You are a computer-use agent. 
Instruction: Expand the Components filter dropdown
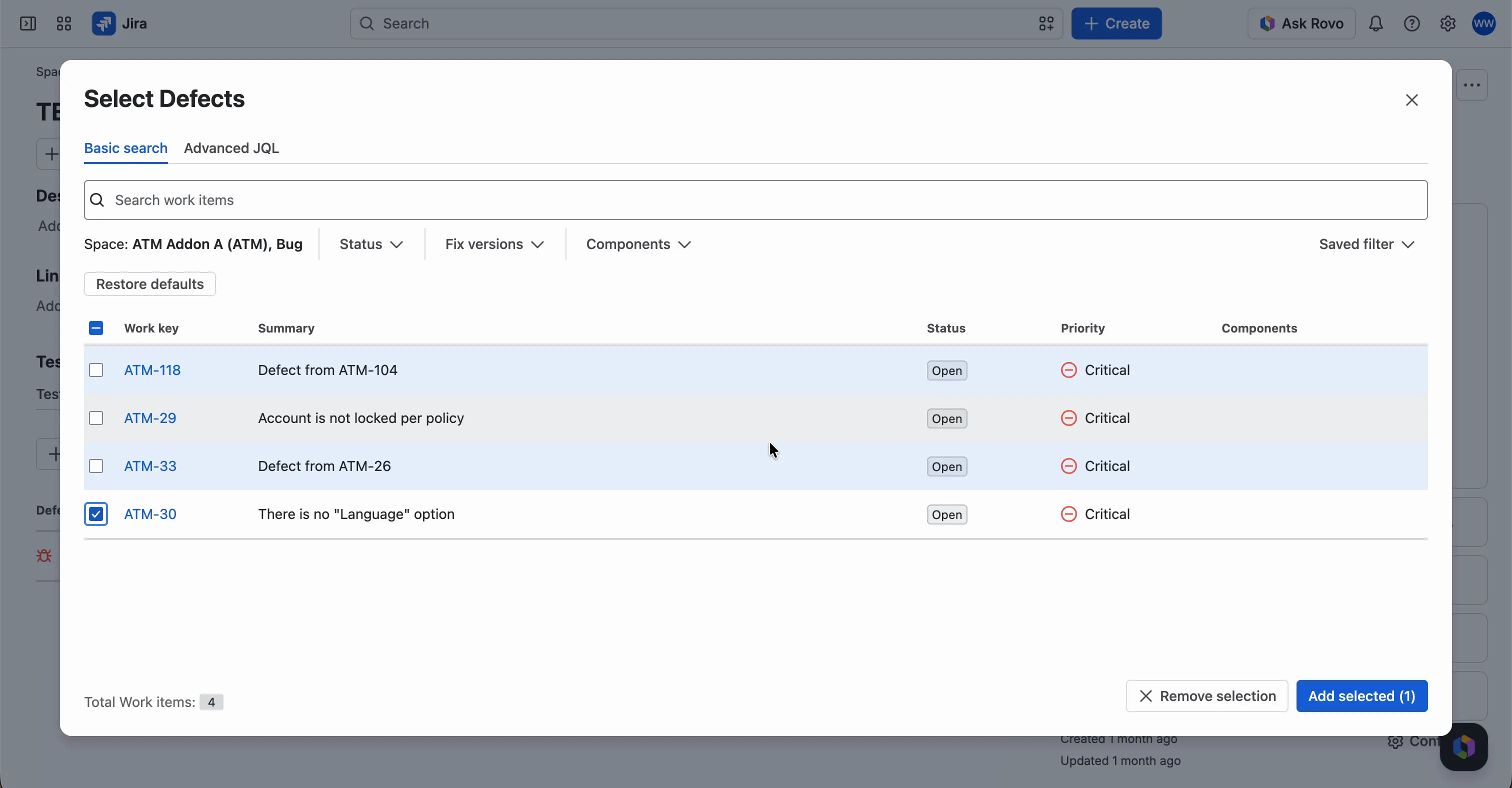click(638, 244)
